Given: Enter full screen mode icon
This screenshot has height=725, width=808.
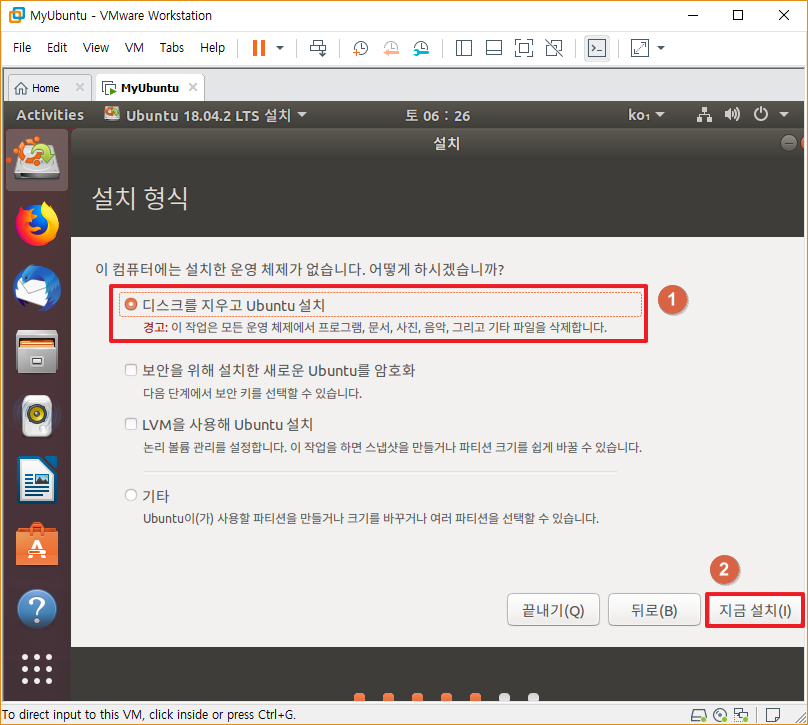Looking at the screenshot, I should coord(524,48).
